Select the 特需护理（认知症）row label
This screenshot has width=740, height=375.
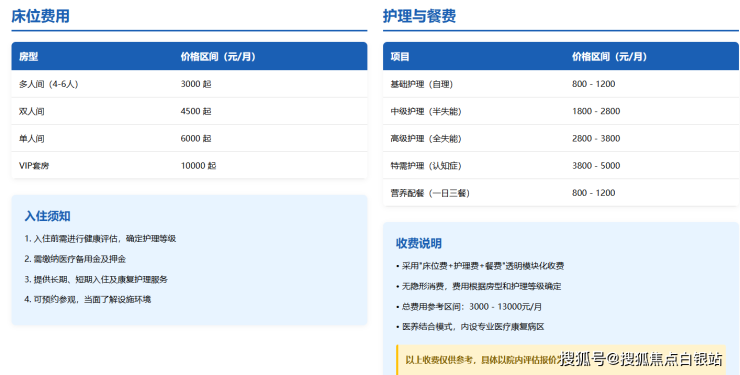coord(426,166)
